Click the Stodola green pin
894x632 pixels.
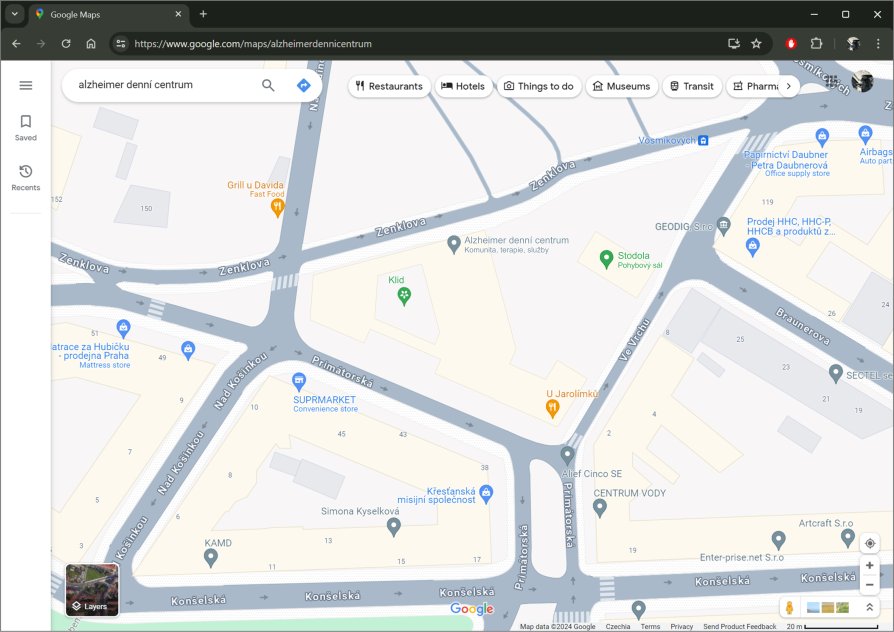click(607, 260)
